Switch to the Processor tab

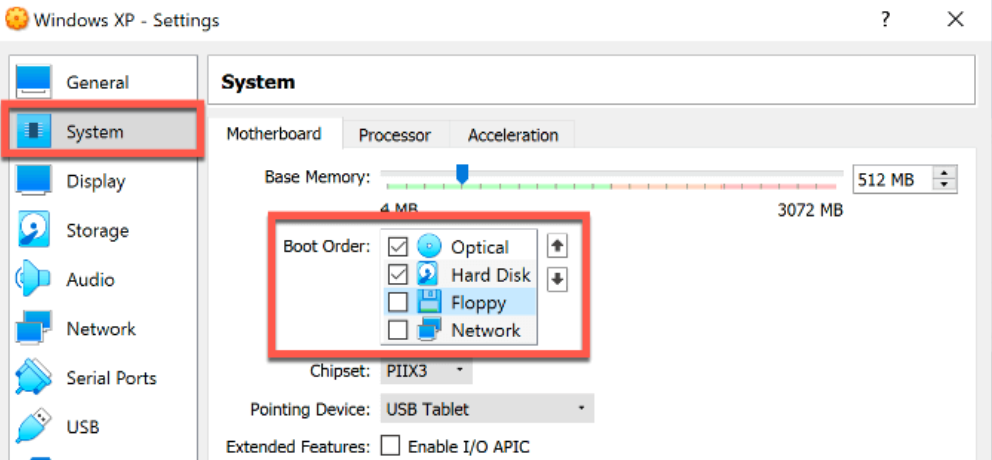(x=395, y=135)
